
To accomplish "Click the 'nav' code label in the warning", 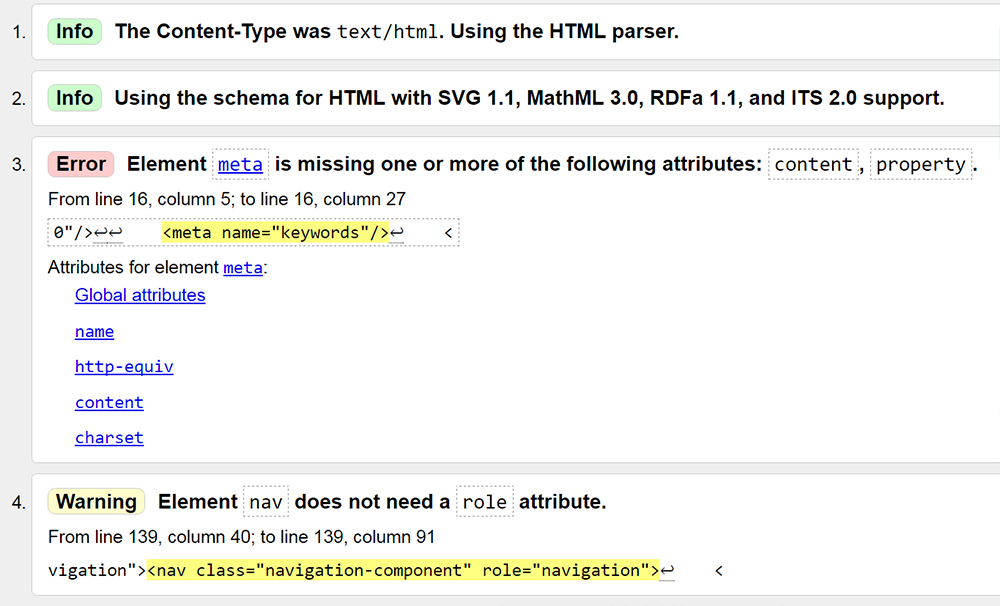I will [266, 502].
